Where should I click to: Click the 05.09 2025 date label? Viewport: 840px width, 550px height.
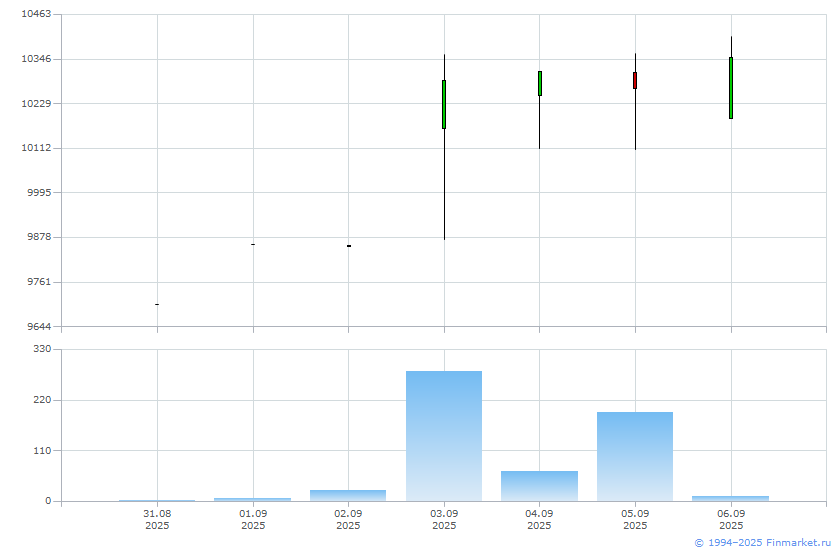[635, 519]
